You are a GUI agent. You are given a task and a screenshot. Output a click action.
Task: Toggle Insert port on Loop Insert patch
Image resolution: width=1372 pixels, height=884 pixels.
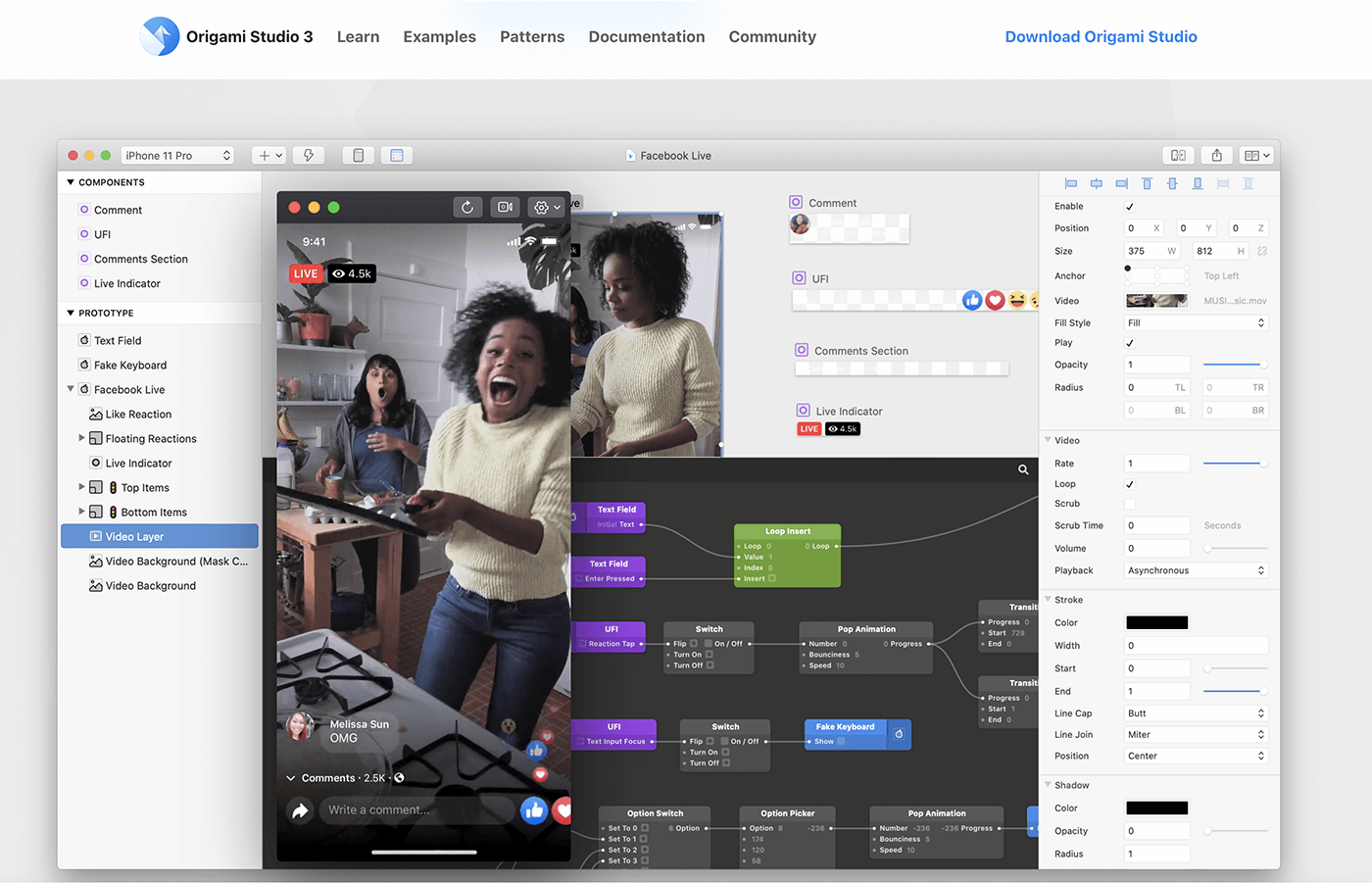(772, 578)
